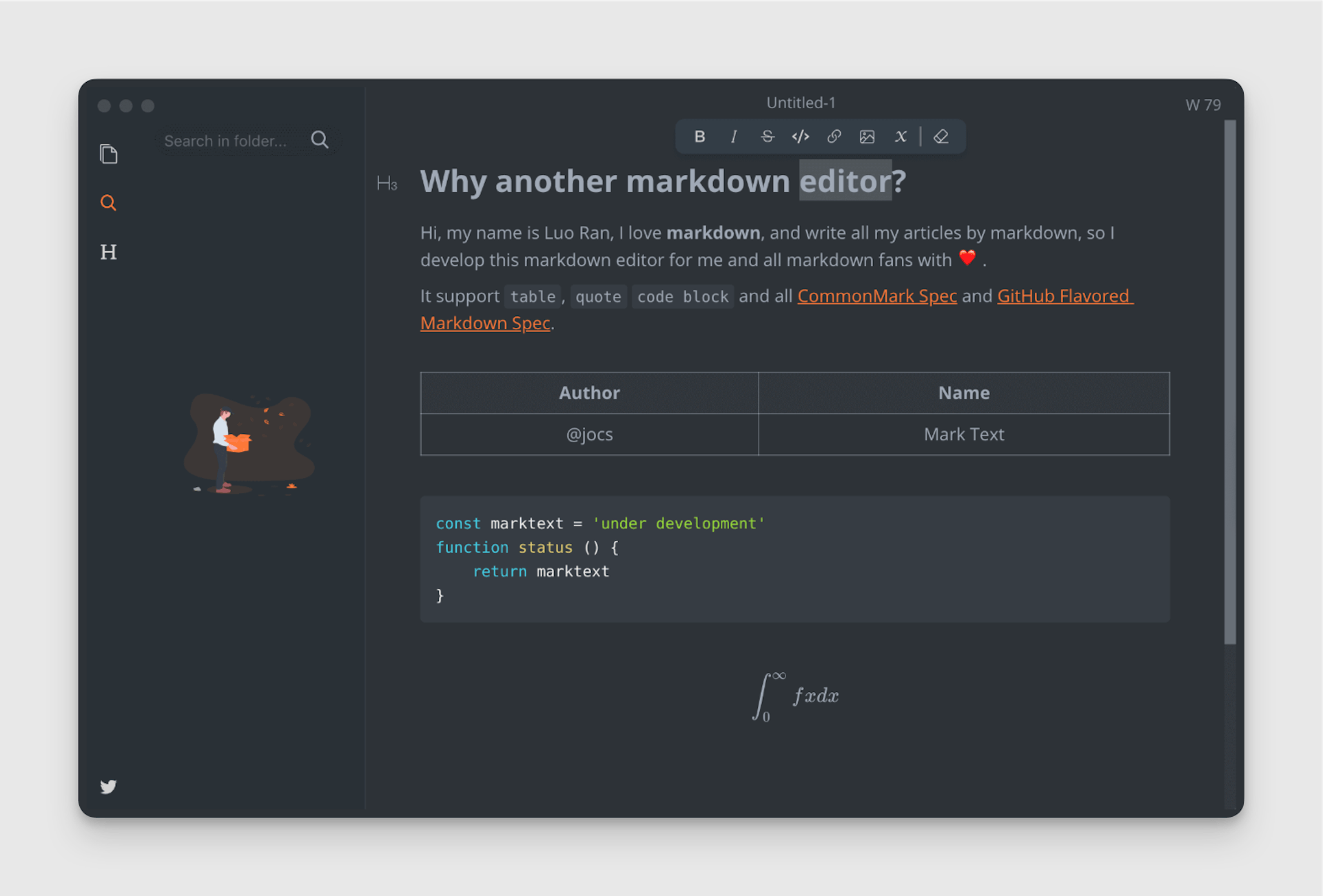1323x896 pixels.
Task: Select the Untitled-1 document title
Action: pos(800,103)
